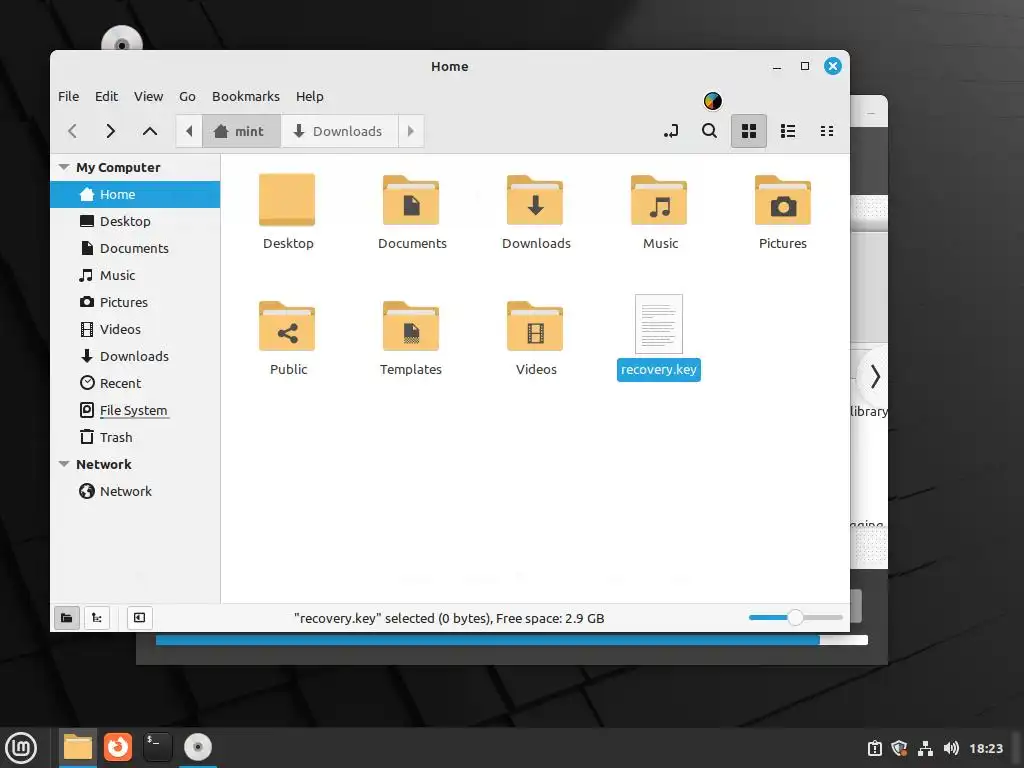Launch Firefox from the taskbar
Screen dimensions: 1024x768
coord(118,748)
